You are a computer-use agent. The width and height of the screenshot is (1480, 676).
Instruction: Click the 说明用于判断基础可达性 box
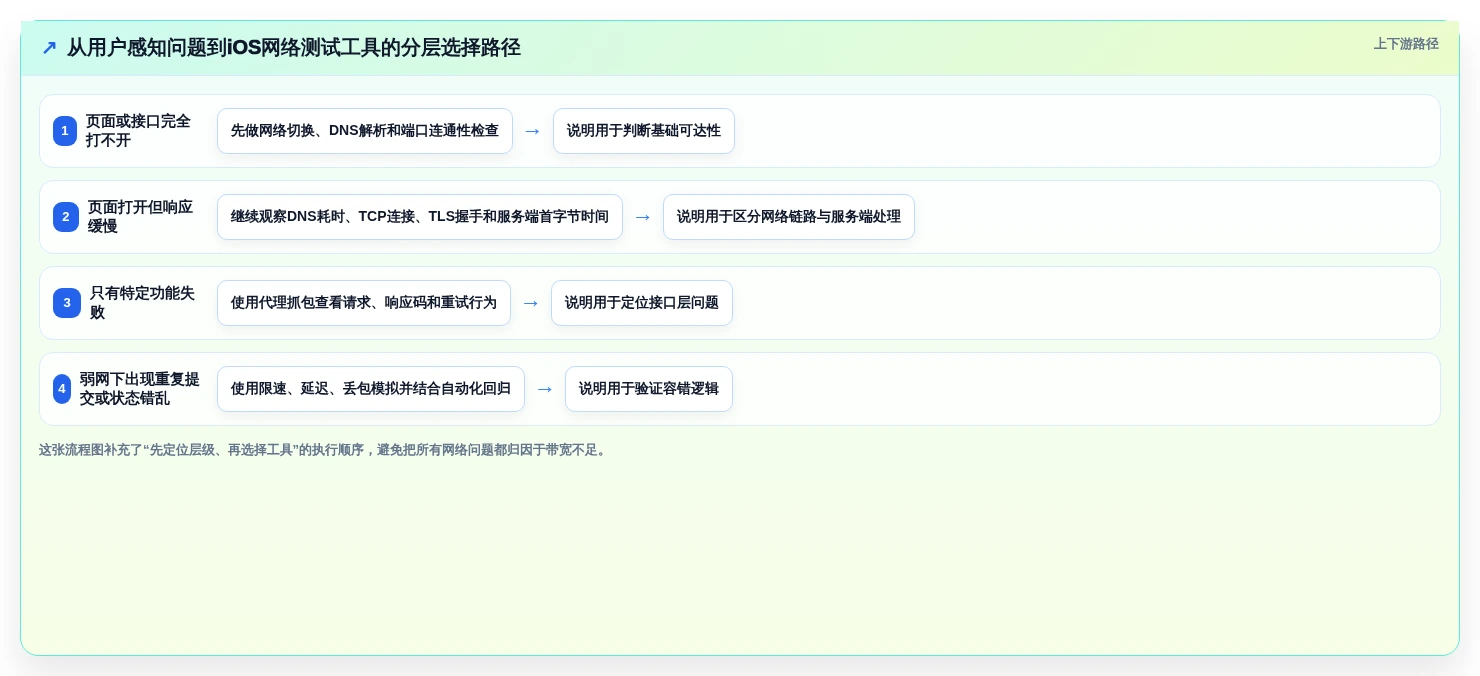[x=644, y=131]
